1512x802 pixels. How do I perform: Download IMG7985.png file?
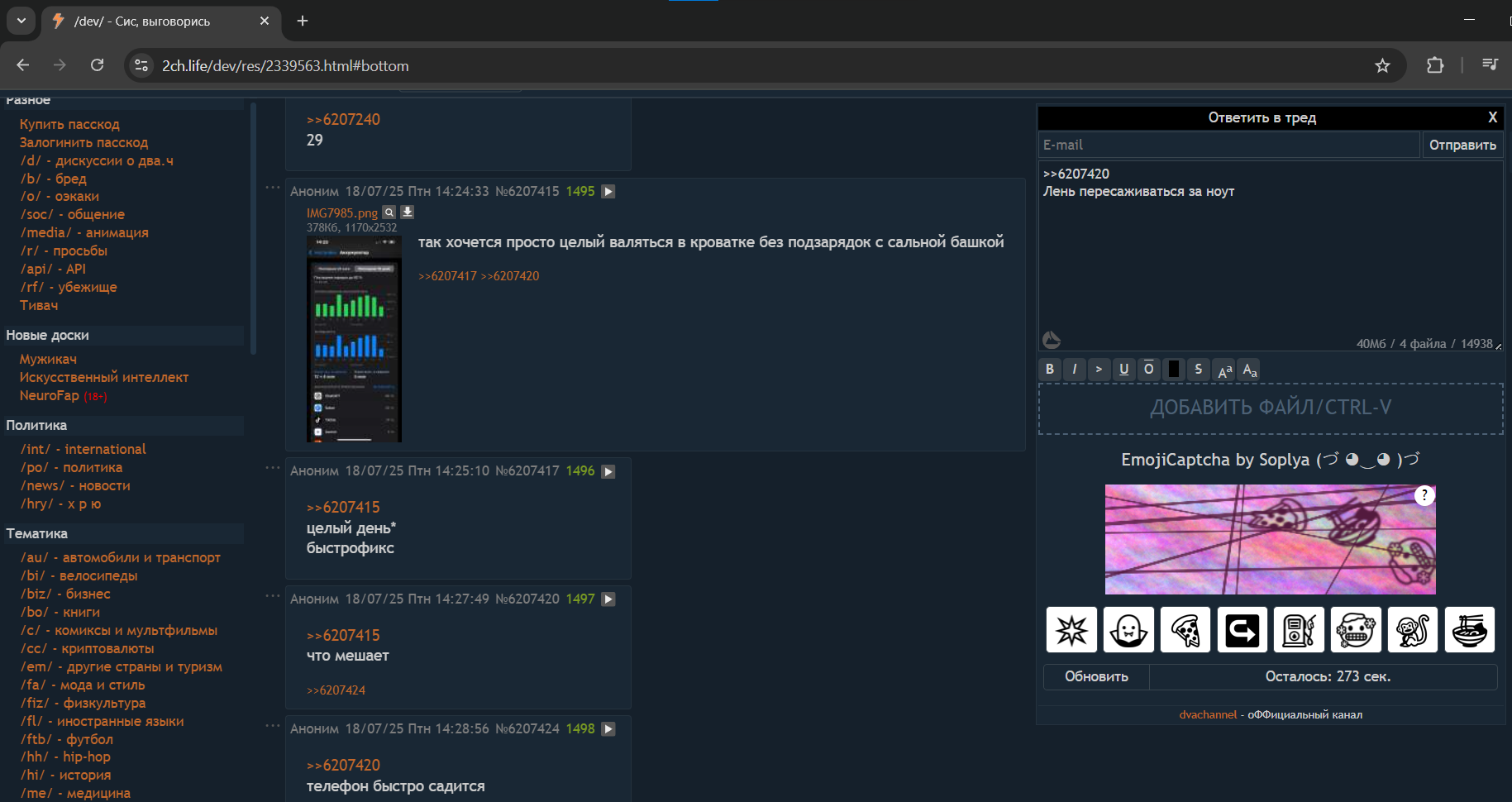pyautogui.click(x=407, y=212)
